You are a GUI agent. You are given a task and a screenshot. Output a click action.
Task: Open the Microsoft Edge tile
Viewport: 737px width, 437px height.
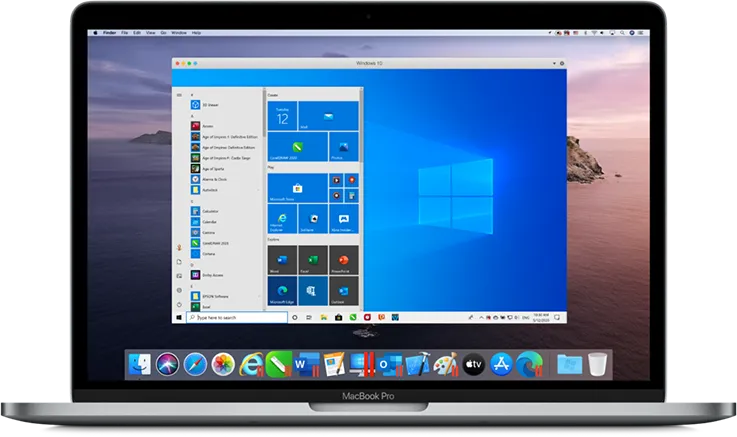coord(282,291)
